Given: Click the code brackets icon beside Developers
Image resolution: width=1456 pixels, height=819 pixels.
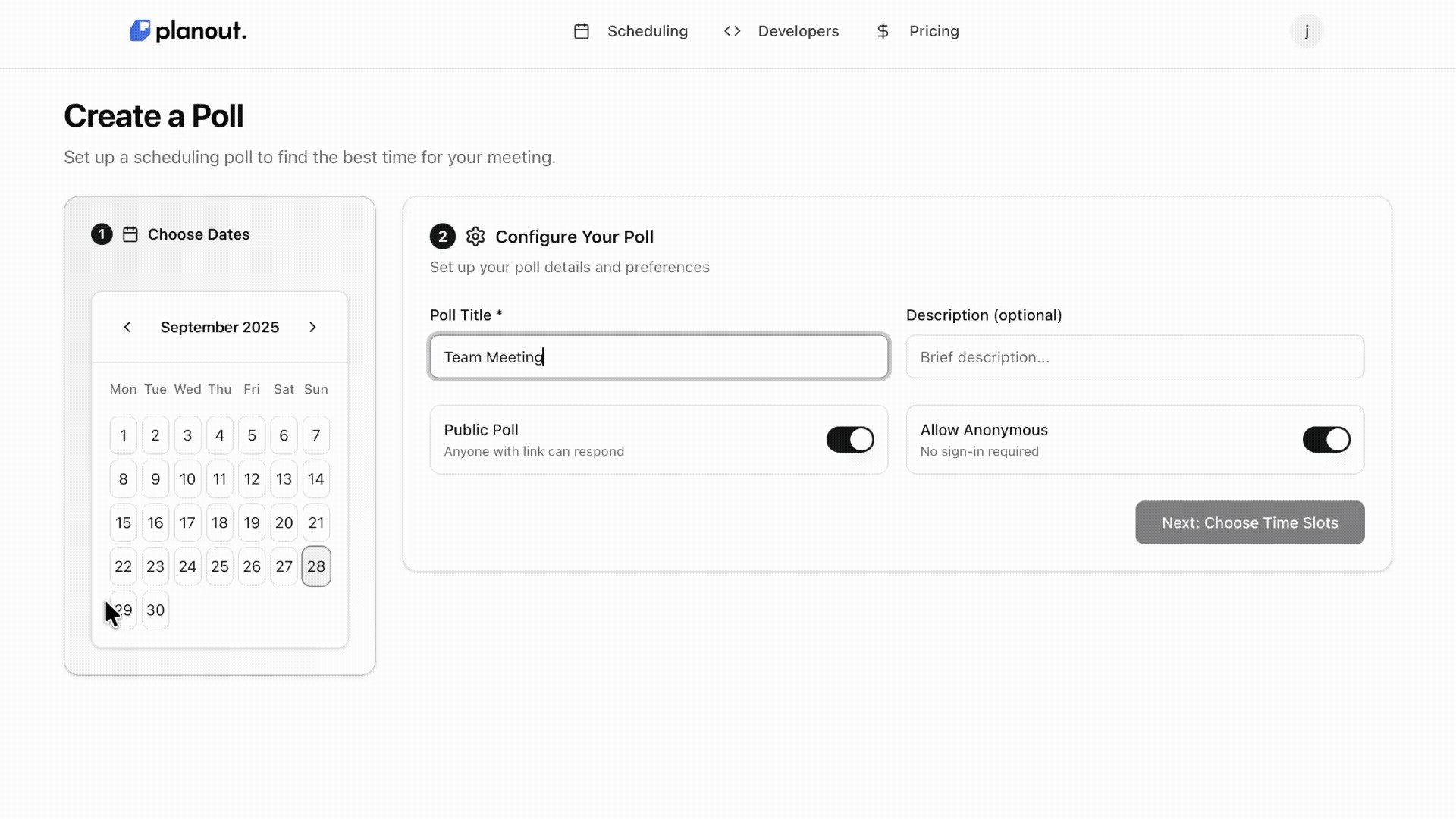Looking at the screenshot, I should tap(733, 31).
